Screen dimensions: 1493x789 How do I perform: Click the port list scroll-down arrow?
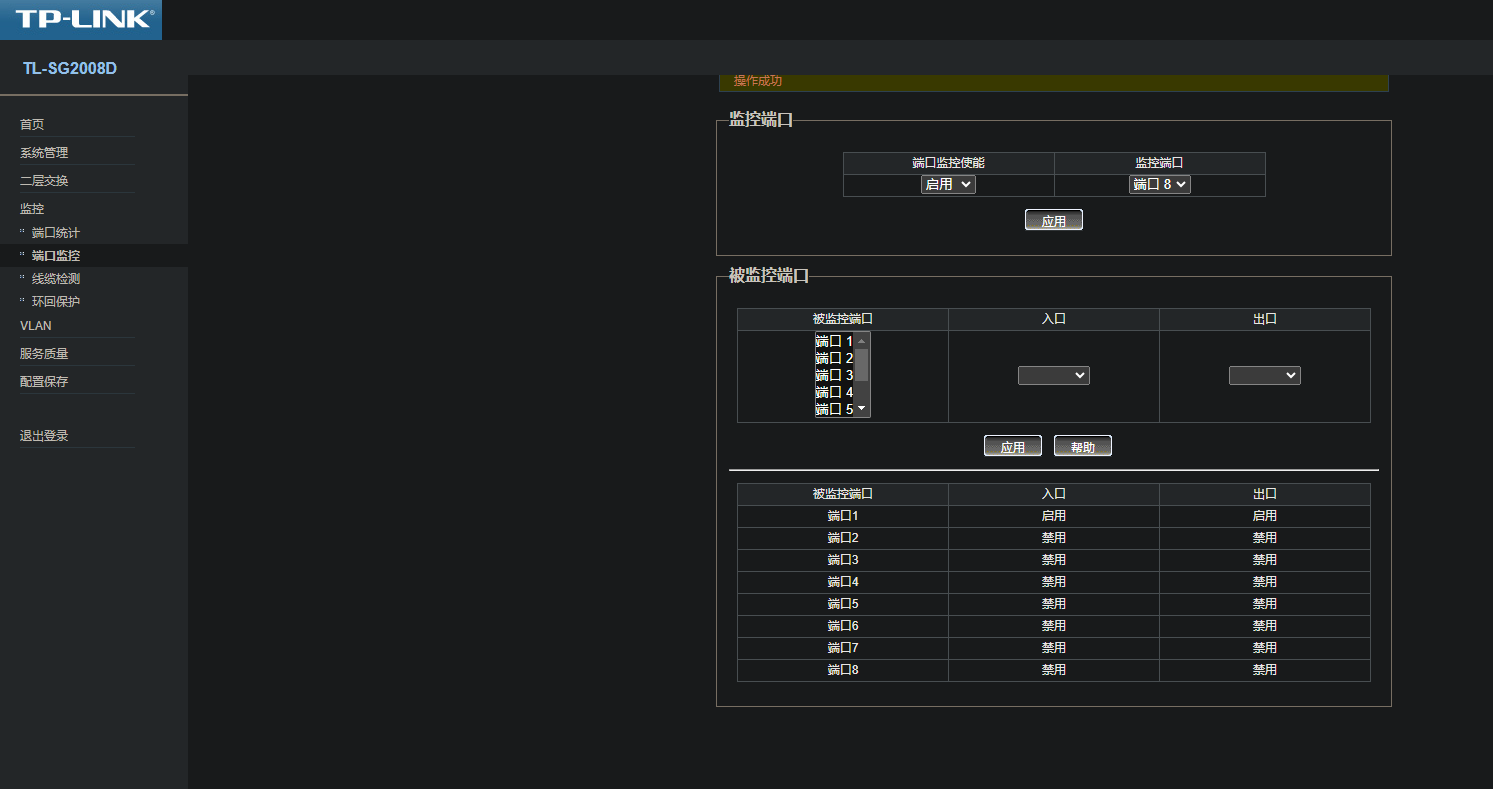[862, 409]
